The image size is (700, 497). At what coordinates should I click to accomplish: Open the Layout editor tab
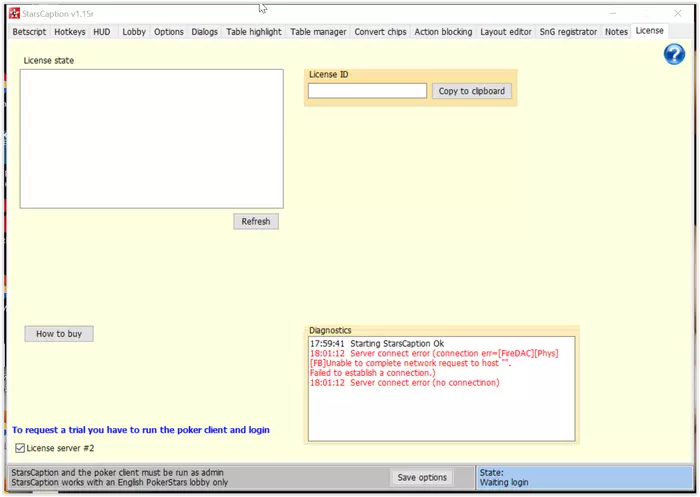click(506, 32)
